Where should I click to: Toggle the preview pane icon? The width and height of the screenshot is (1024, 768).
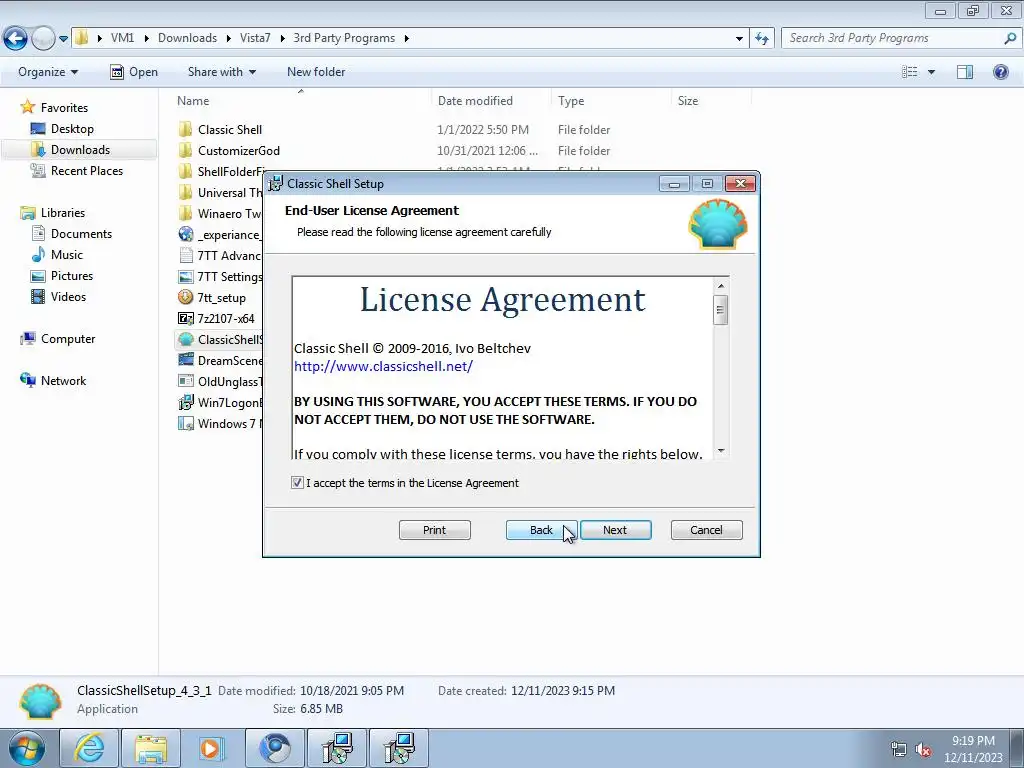click(965, 72)
